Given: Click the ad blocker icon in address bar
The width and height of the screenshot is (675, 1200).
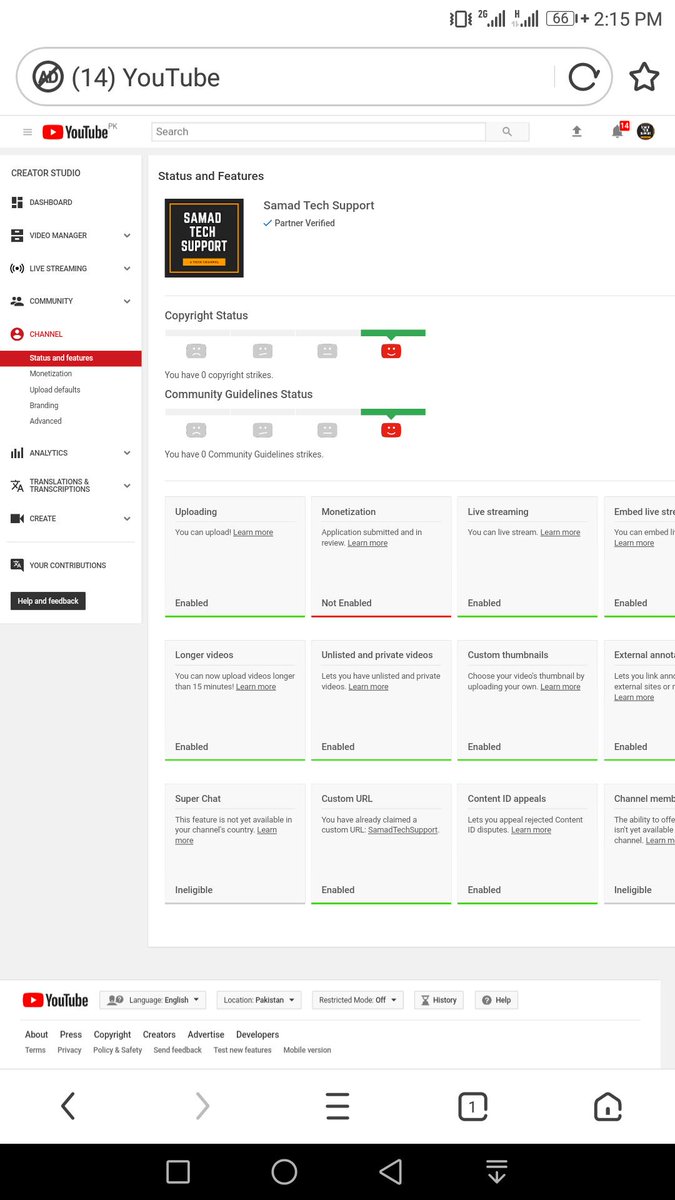Looking at the screenshot, I should [47, 77].
